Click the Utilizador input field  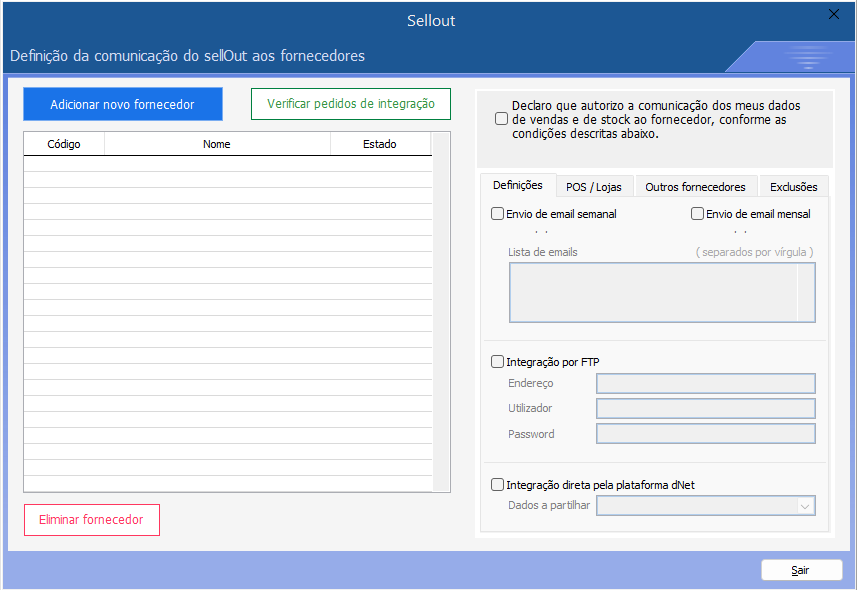[x=705, y=409]
